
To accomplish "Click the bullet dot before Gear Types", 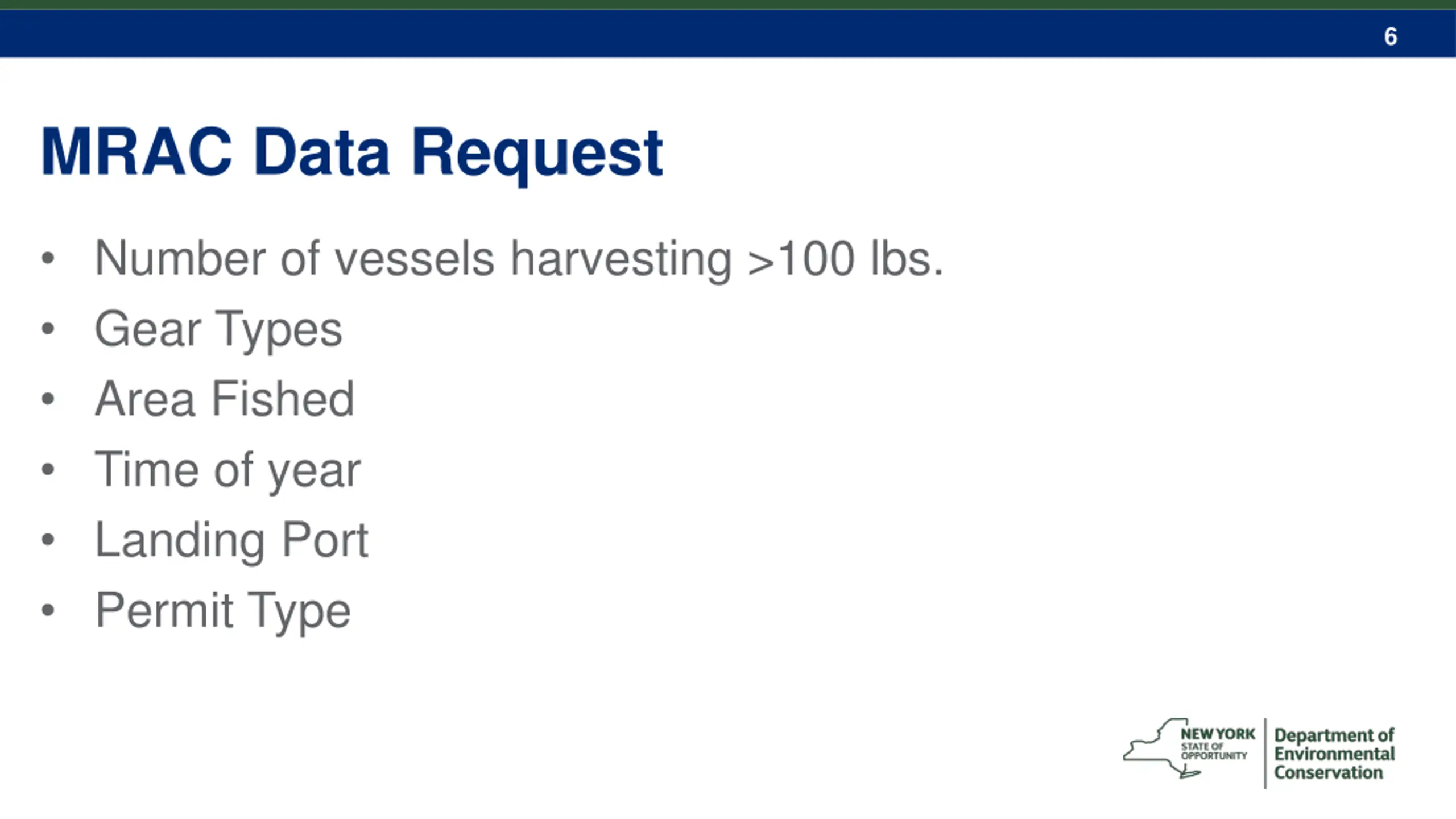I will pos(48,328).
